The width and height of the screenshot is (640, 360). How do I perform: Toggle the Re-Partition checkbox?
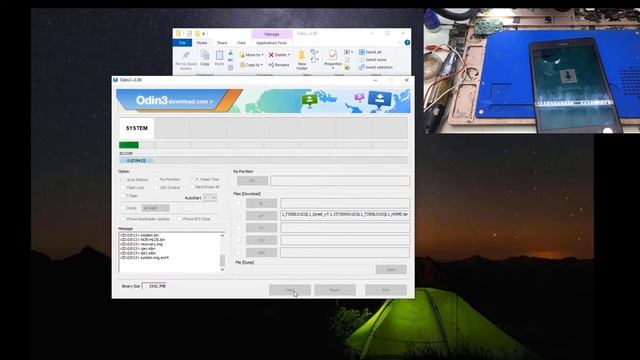(156, 180)
